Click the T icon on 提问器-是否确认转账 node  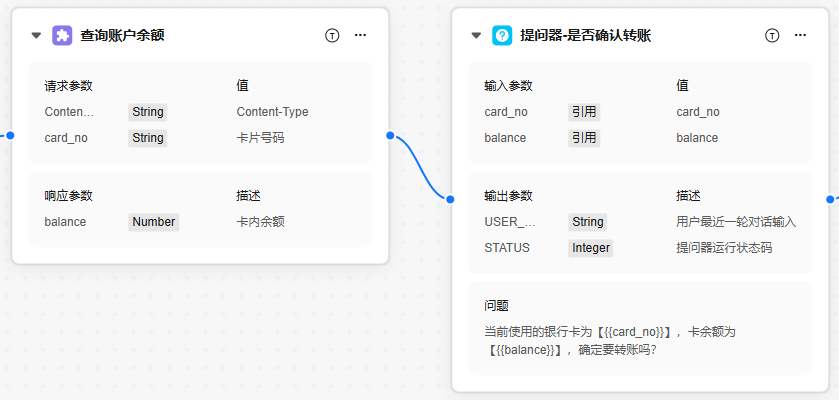click(x=772, y=35)
